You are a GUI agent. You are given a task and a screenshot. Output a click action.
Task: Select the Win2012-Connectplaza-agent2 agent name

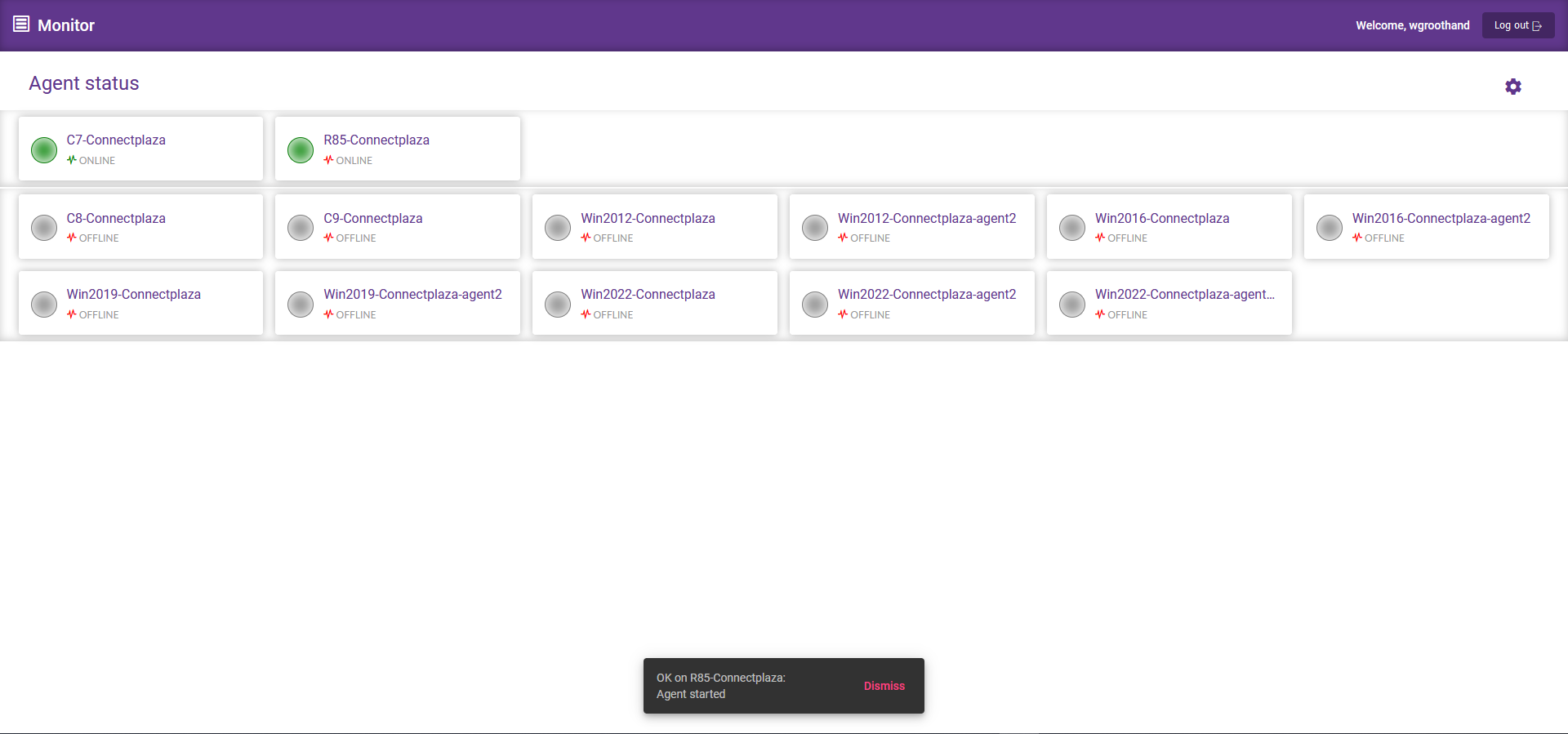[x=927, y=218]
